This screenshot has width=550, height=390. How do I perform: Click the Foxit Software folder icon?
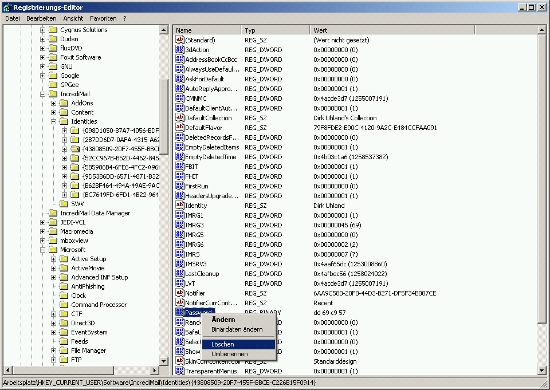(53, 57)
